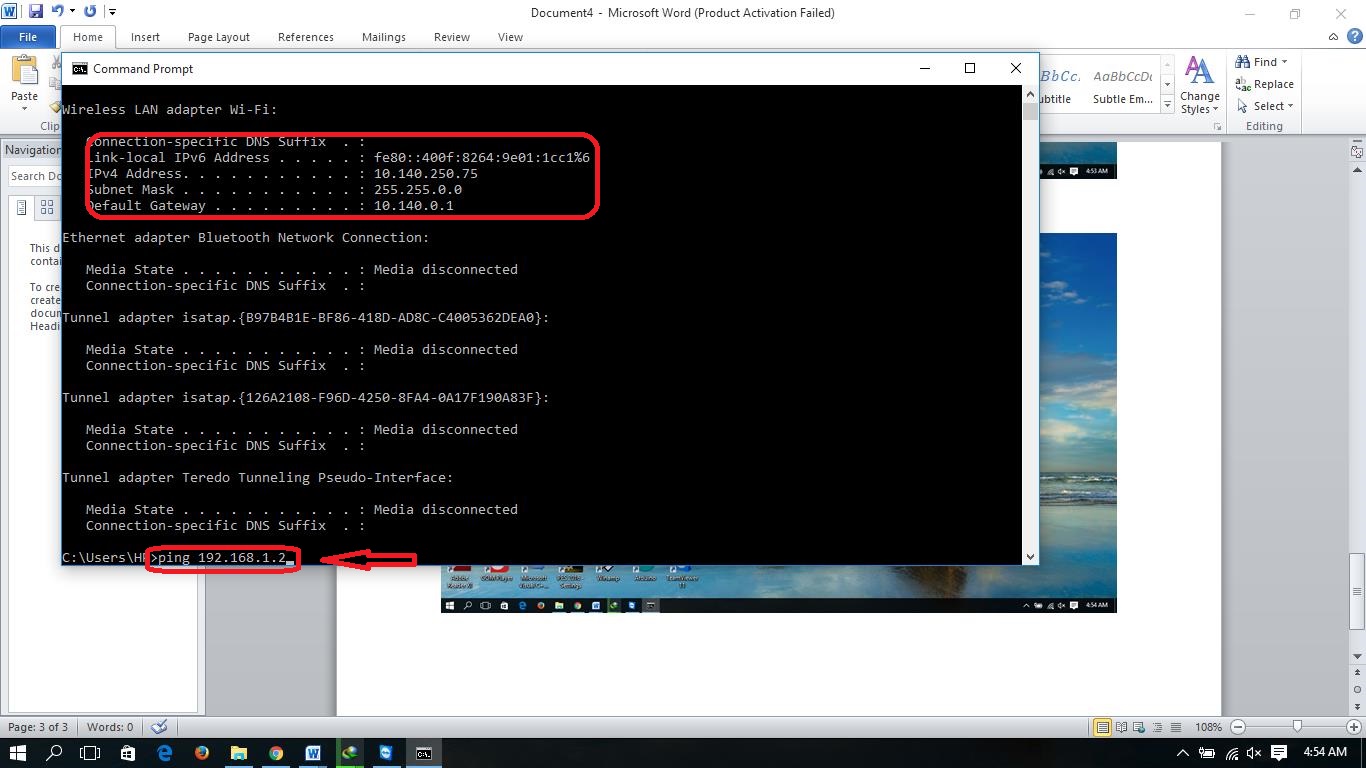
Task: Click the Page: 3 of 3 status indicator
Action: 38,727
